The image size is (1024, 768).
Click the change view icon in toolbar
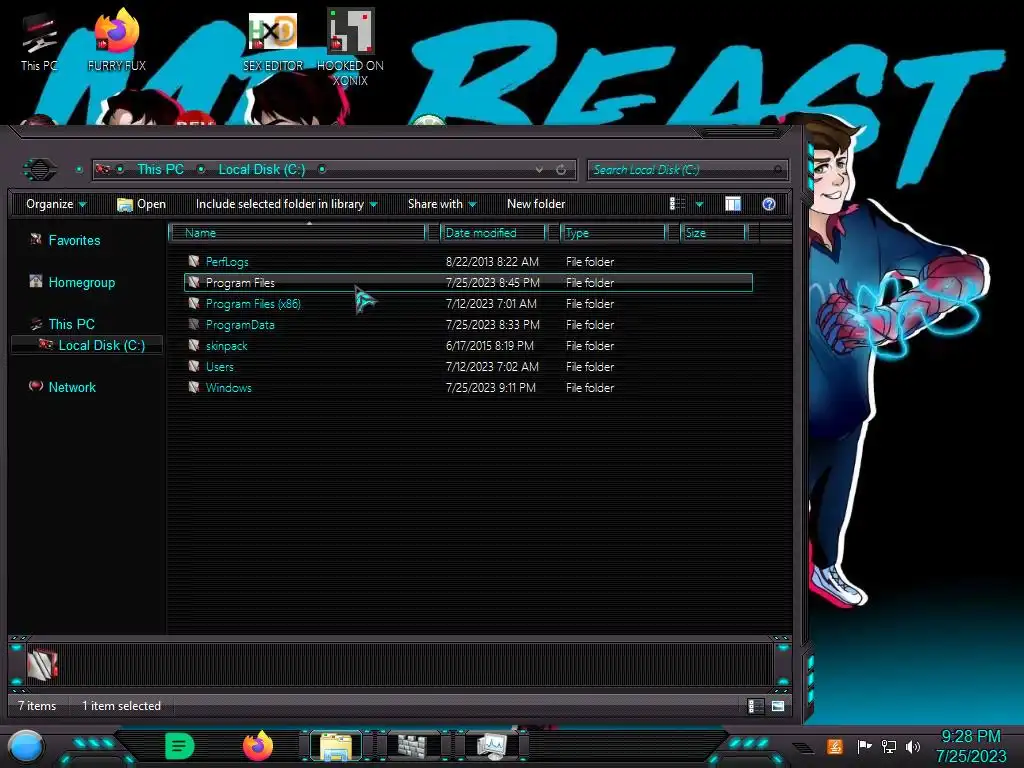(677, 204)
